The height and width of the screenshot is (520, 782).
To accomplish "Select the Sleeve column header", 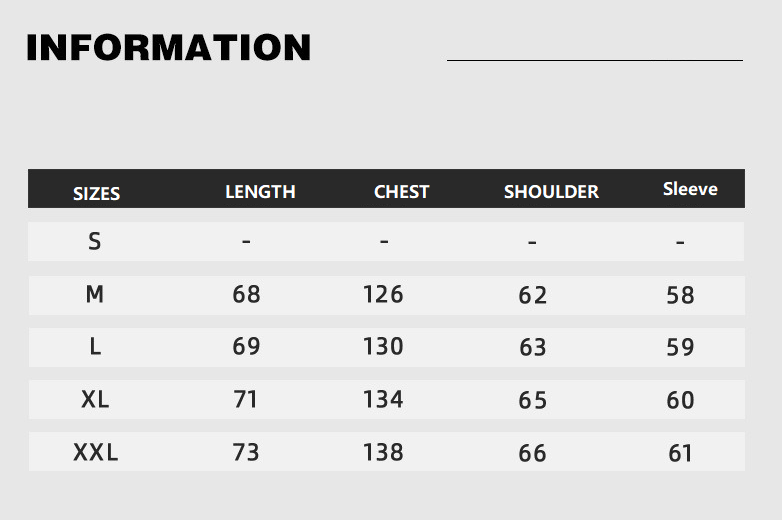I will 690,189.
